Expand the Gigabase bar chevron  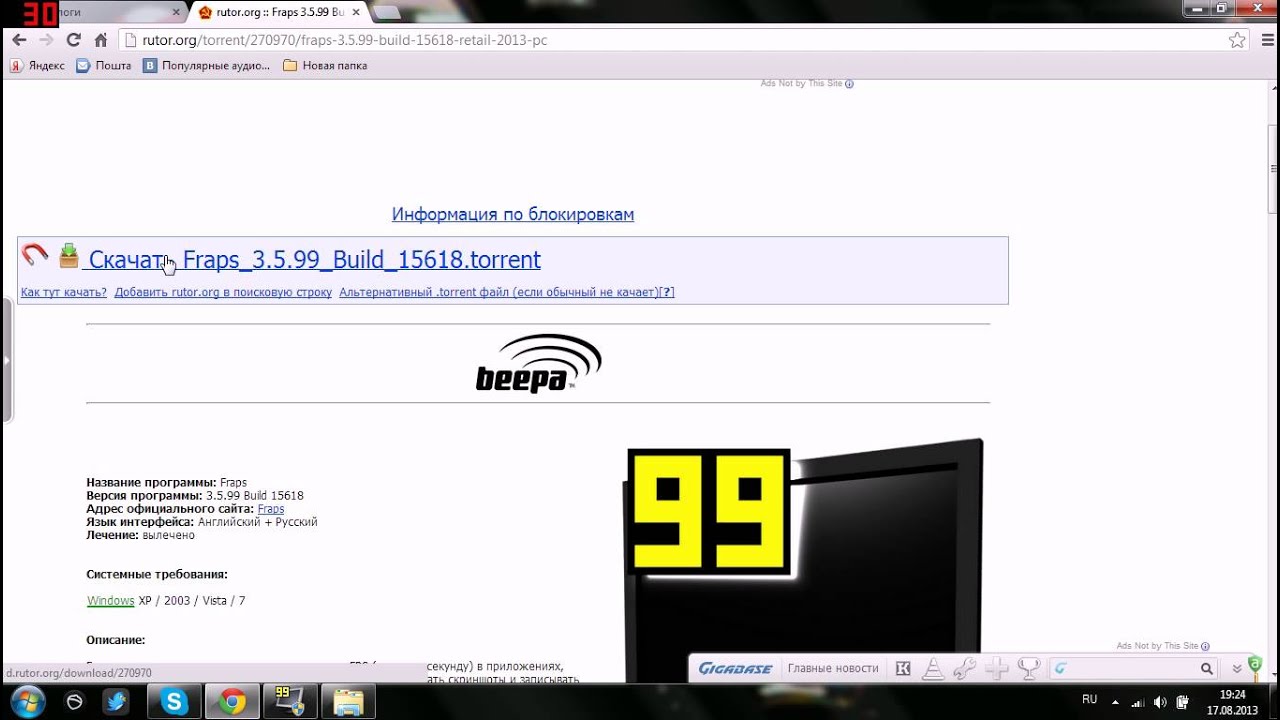(x=1237, y=668)
